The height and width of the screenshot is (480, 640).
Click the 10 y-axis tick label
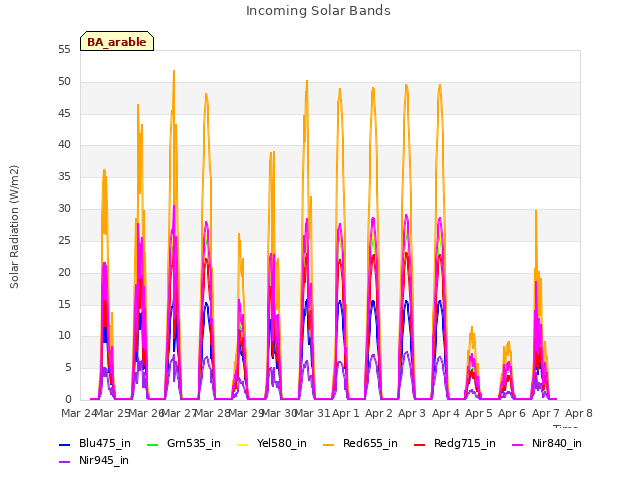point(64,336)
